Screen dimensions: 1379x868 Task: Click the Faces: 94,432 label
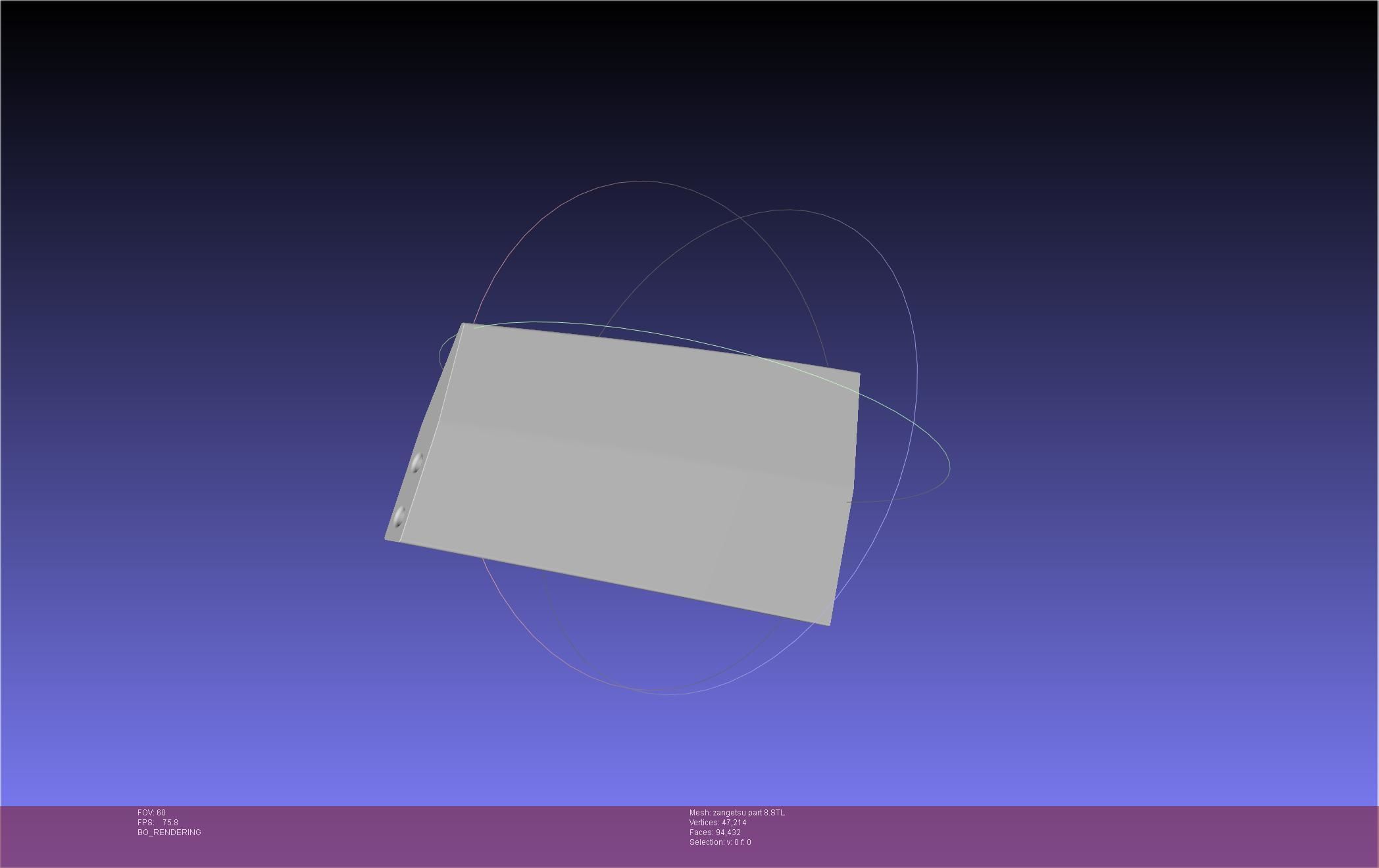click(715, 832)
